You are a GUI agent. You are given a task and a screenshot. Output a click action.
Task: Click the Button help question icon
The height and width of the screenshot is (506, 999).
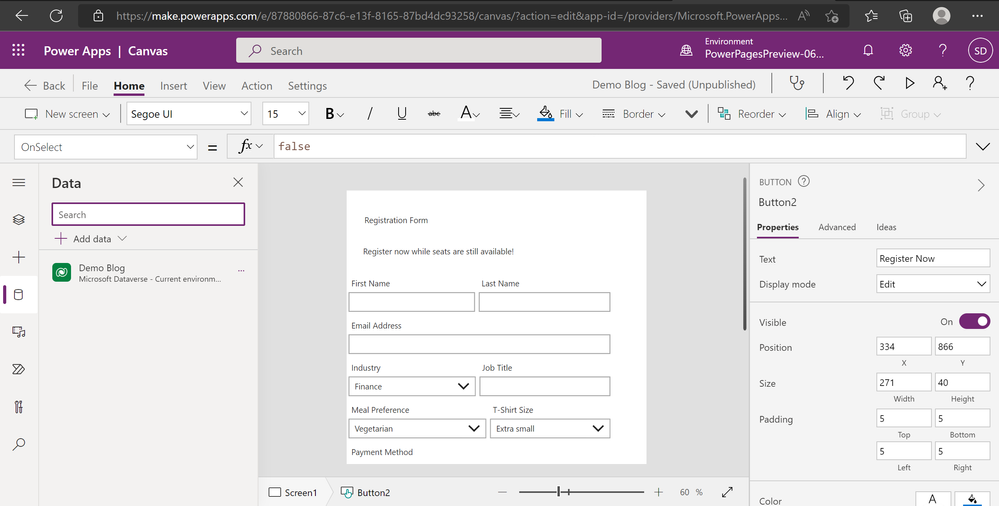click(x=804, y=181)
